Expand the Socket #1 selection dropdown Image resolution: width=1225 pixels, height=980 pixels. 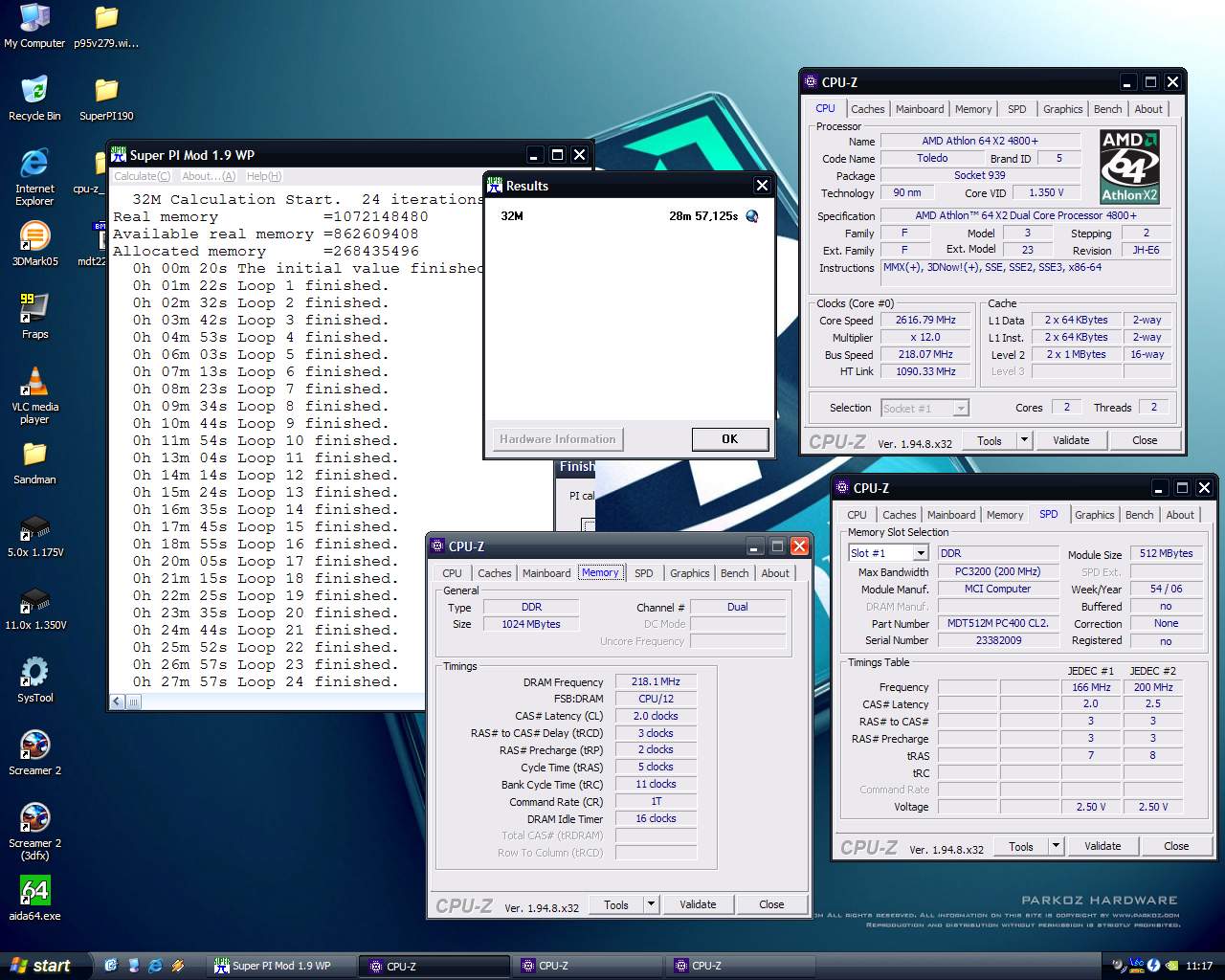(961, 409)
